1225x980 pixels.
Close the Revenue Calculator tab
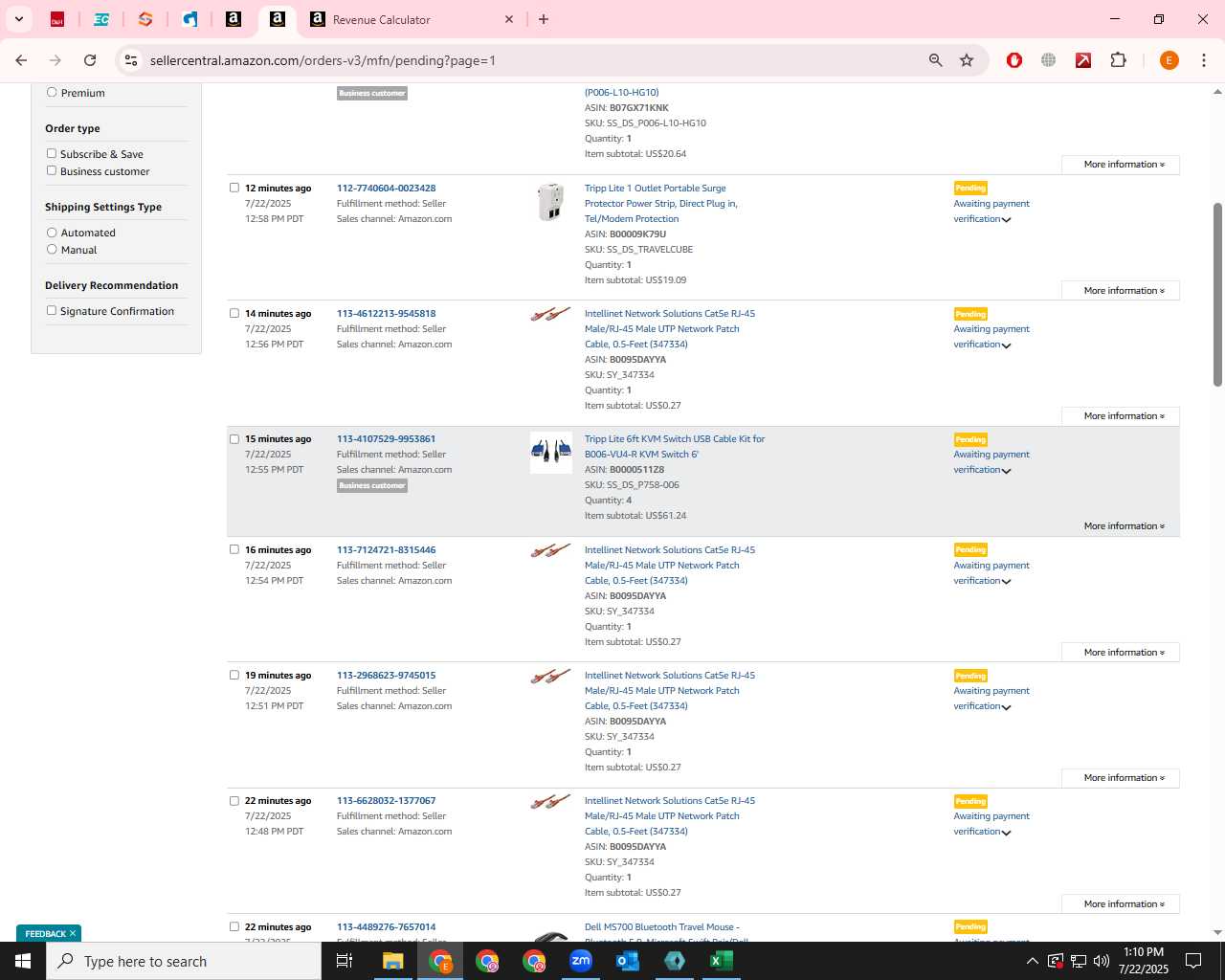pyautogui.click(x=509, y=19)
